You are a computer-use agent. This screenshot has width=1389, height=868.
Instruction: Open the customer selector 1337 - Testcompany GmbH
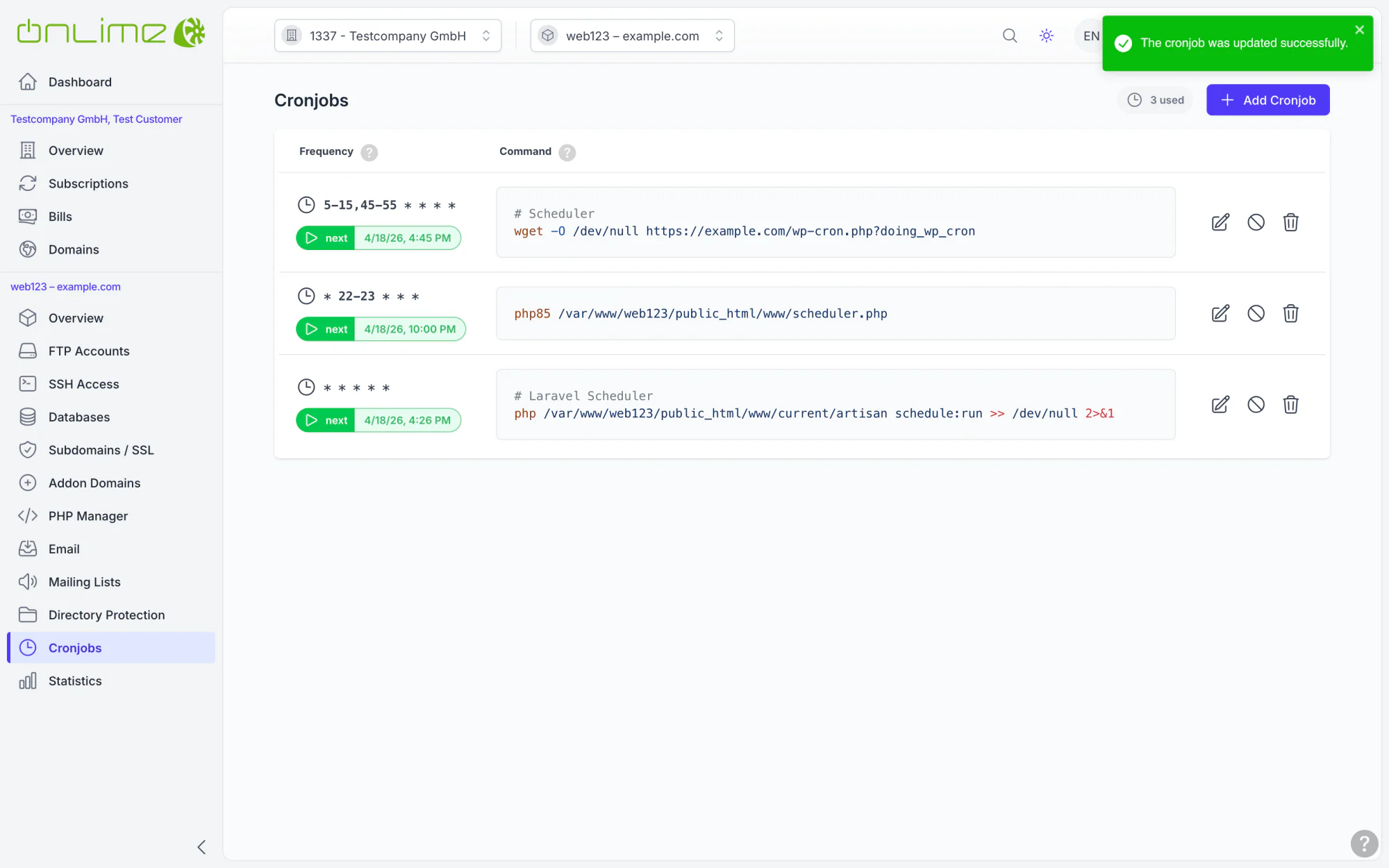[x=388, y=35]
